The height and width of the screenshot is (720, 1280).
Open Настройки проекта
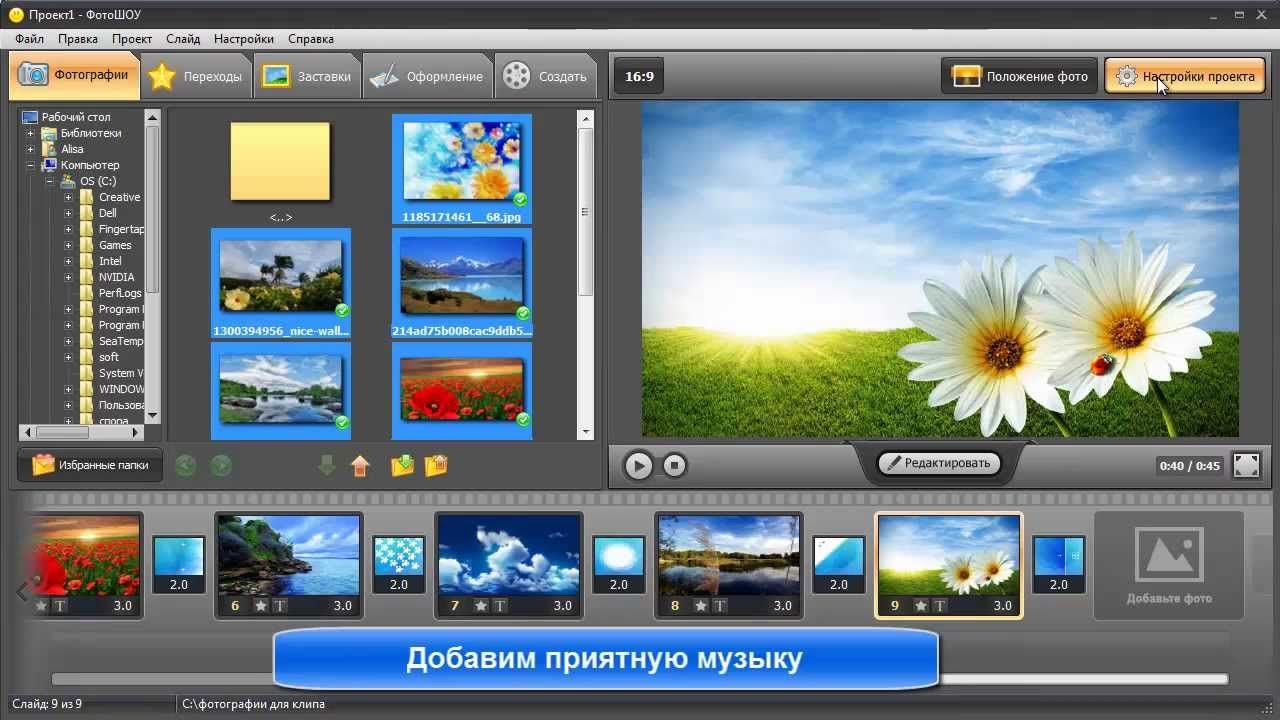pyautogui.click(x=1185, y=76)
